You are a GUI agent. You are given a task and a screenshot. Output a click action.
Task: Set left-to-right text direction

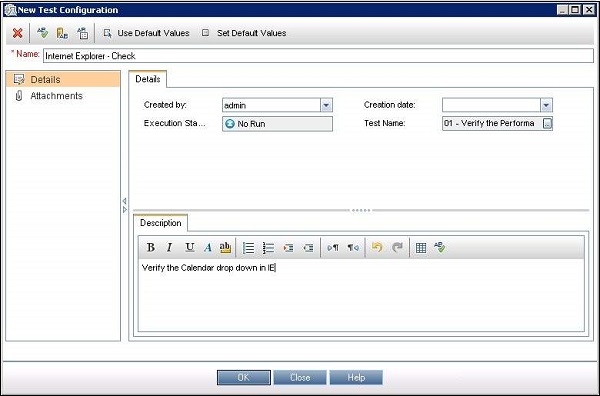[x=333, y=248]
